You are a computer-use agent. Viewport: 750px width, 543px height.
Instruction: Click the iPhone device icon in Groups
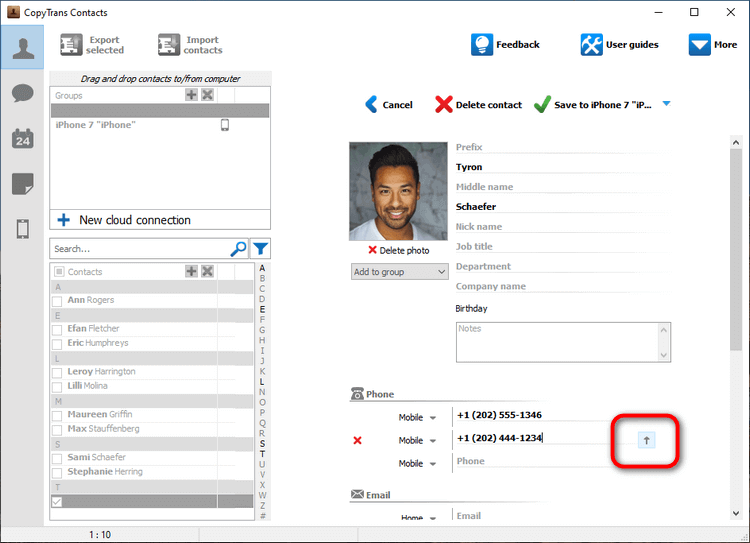[225, 125]
